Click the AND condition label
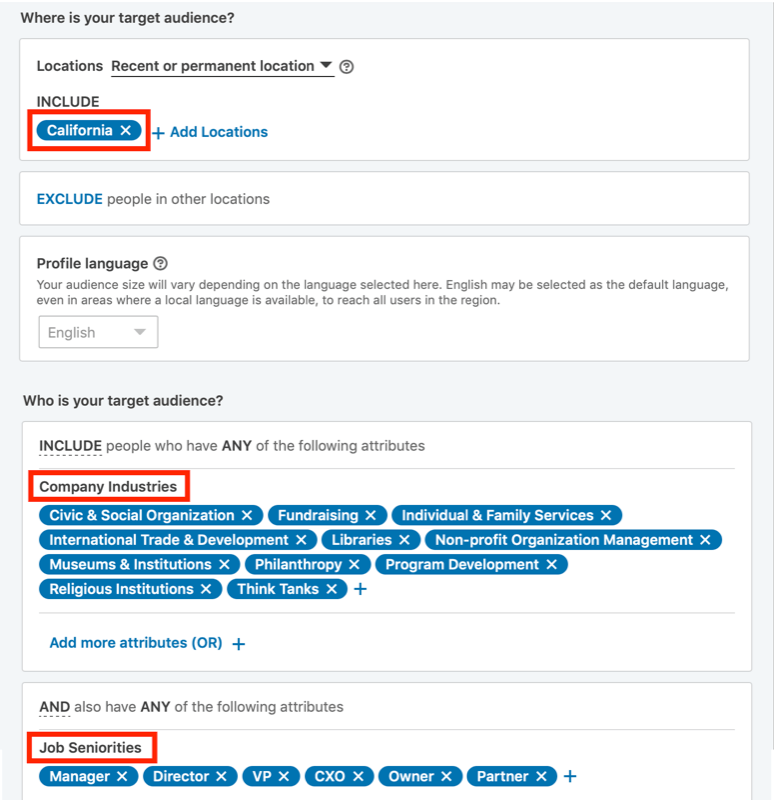This screenshot has height=800, width=774. (x=55, y=707)
